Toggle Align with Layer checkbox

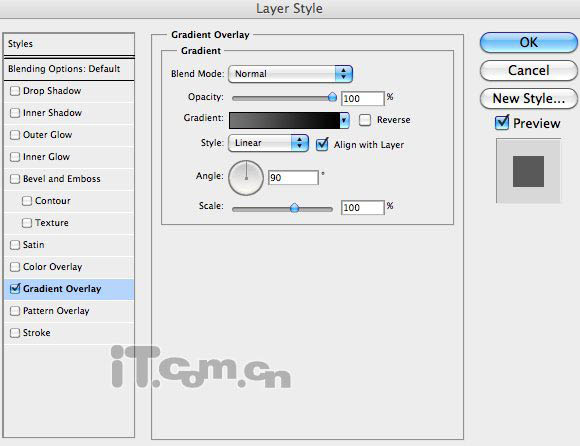[322, 144]
